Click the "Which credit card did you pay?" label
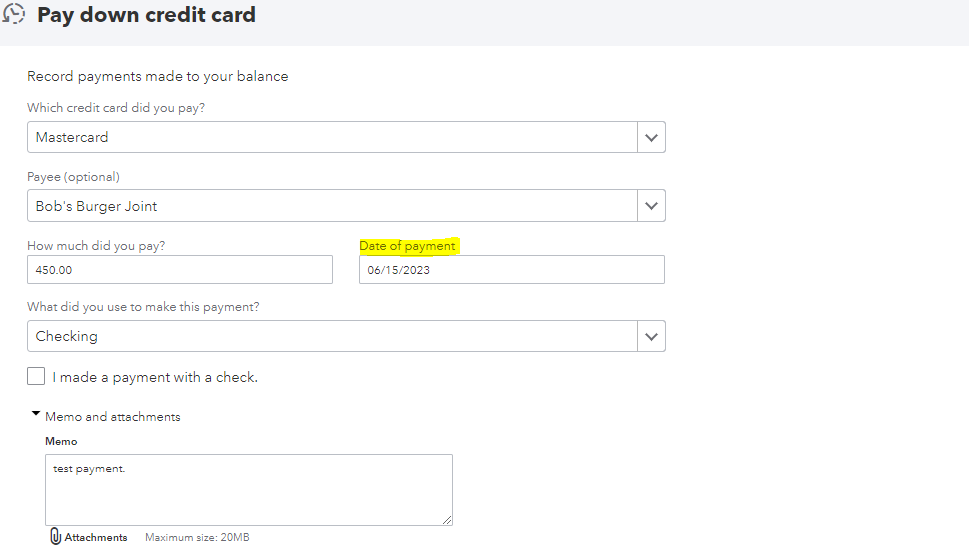The image size is (969, 553). pos(116,107)
